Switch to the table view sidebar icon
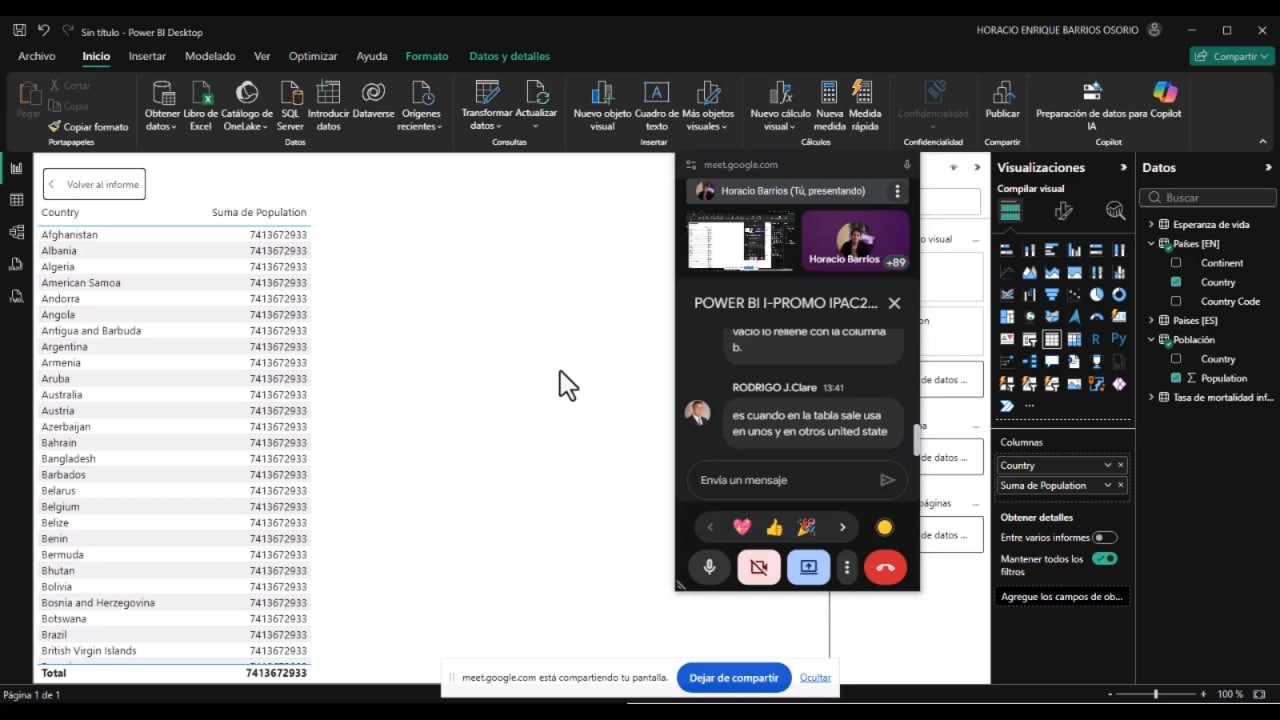The height and width of the screenshot is (720, 1280). (16, 200)
